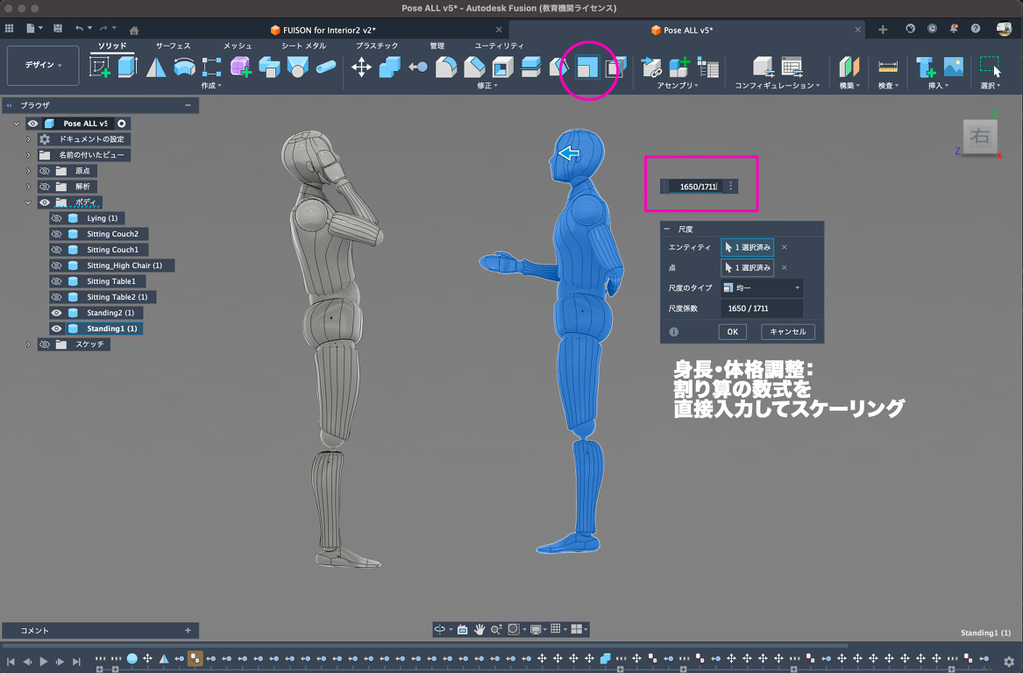Collapse the ボディ folder in browser
This screenshot has height=673, width=1023.
click(29, 203)
